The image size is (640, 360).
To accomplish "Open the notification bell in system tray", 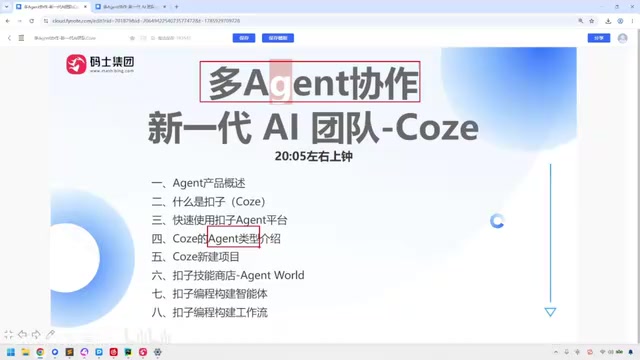I will (631, 352).
